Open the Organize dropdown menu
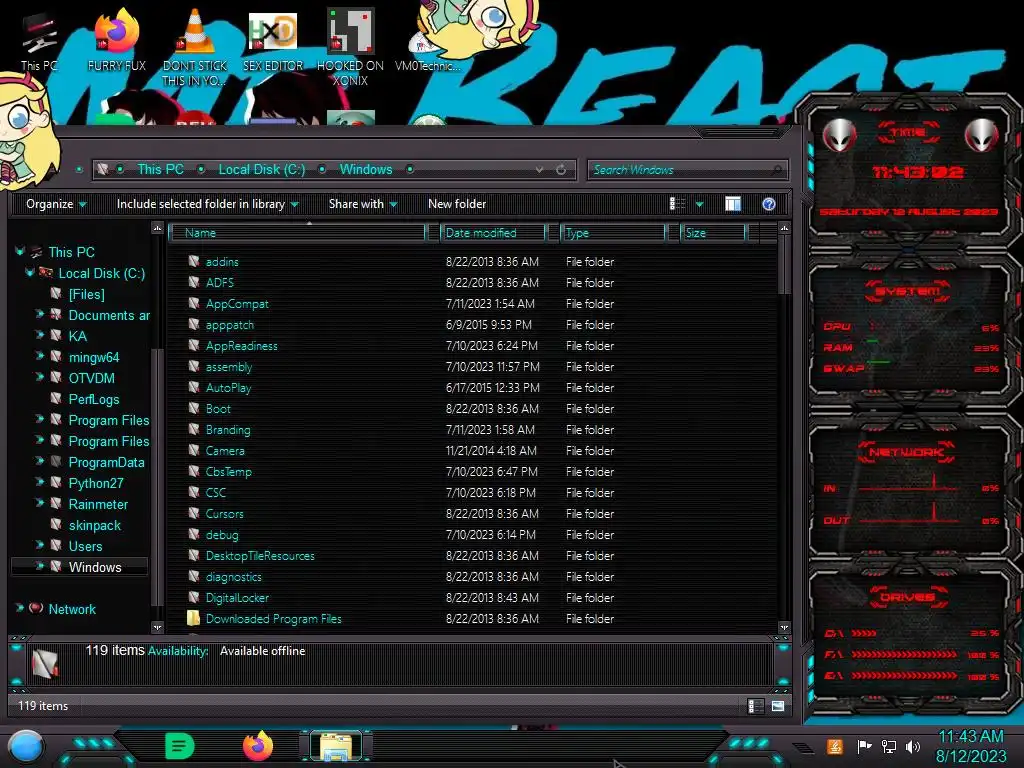The width and height of the screenshot is (1024, 768). coord(56,204)
